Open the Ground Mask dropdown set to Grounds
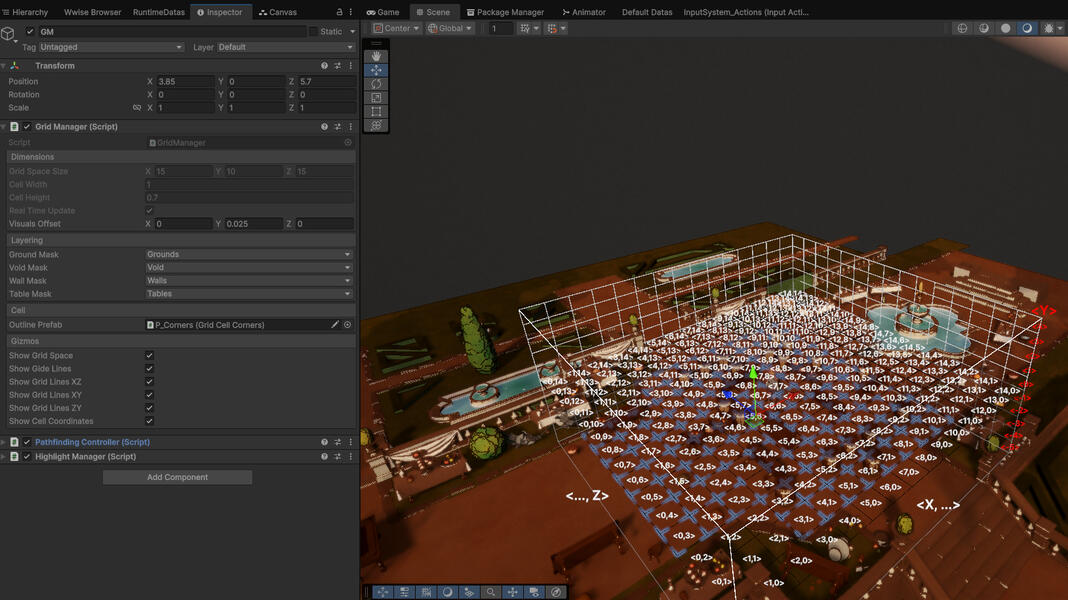 [248, 254]
